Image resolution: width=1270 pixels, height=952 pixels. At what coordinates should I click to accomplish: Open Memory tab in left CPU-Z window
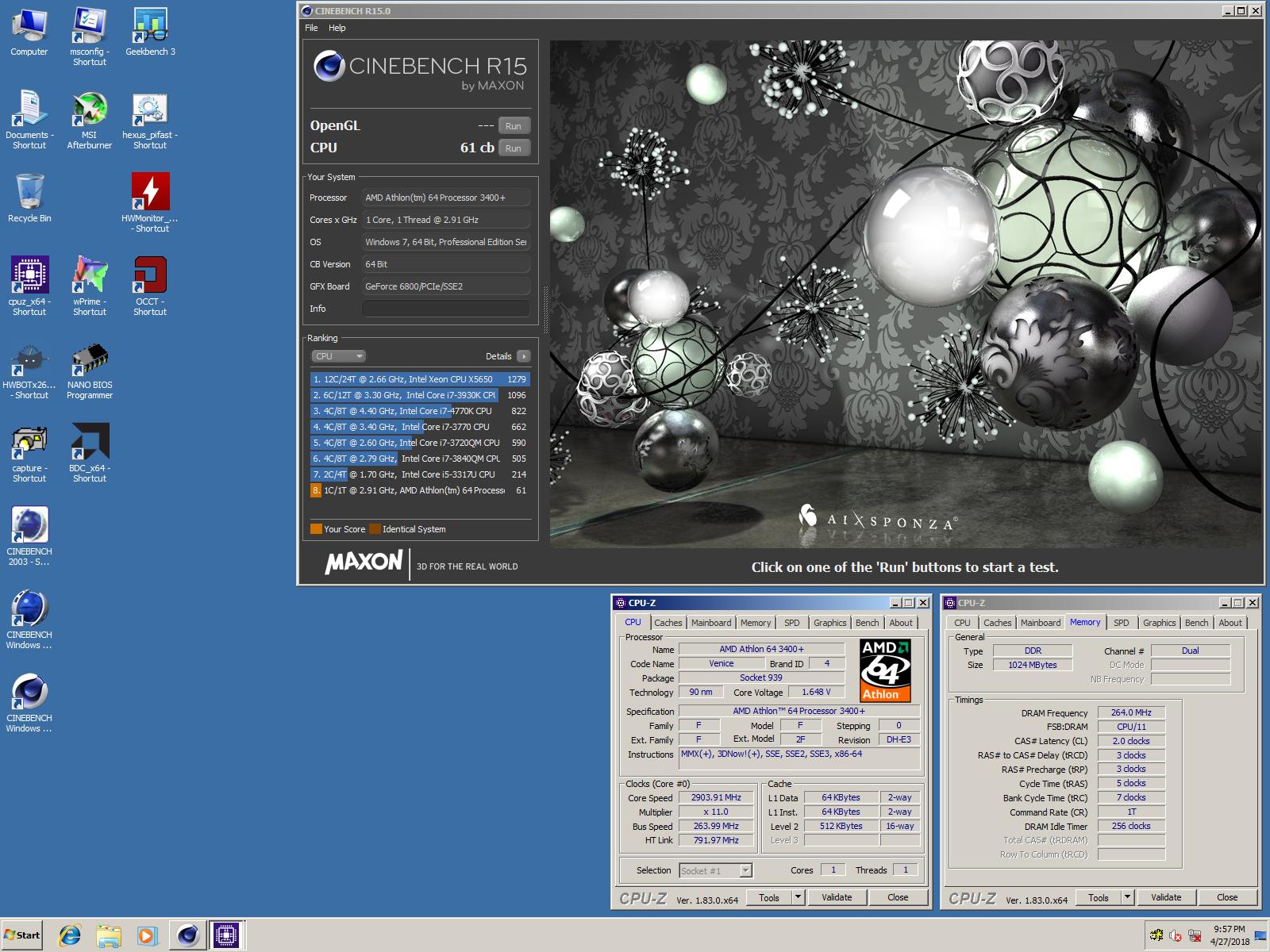click(x=756, y=623)
